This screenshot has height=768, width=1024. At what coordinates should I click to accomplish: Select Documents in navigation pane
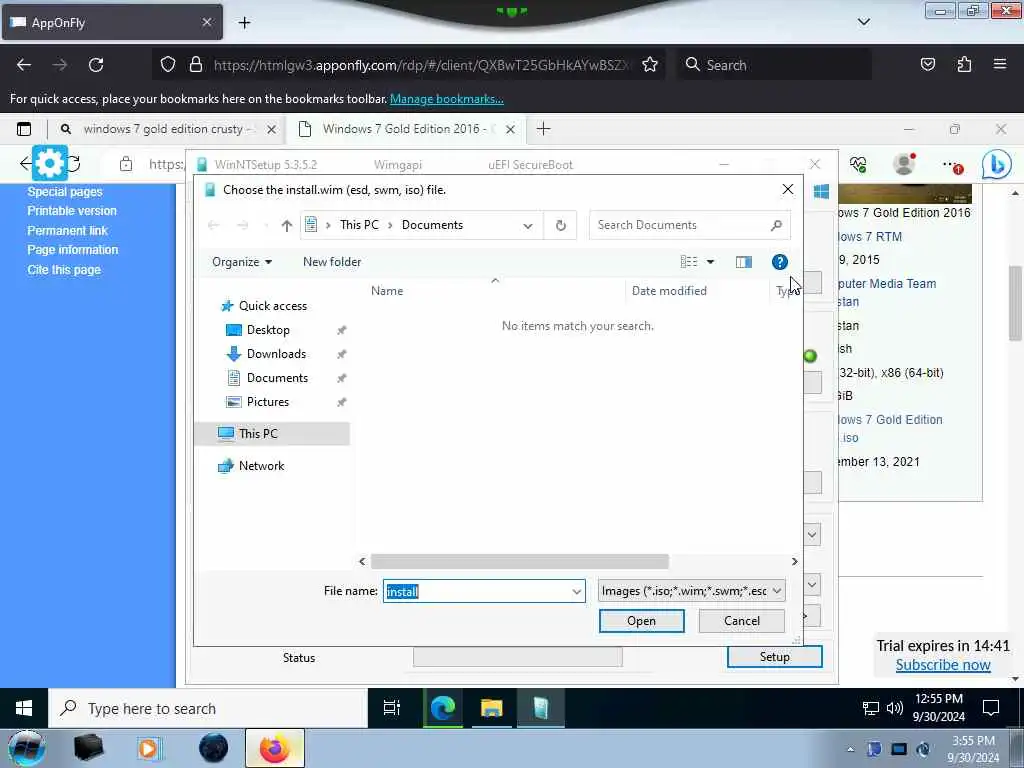(x=277, y=378)
